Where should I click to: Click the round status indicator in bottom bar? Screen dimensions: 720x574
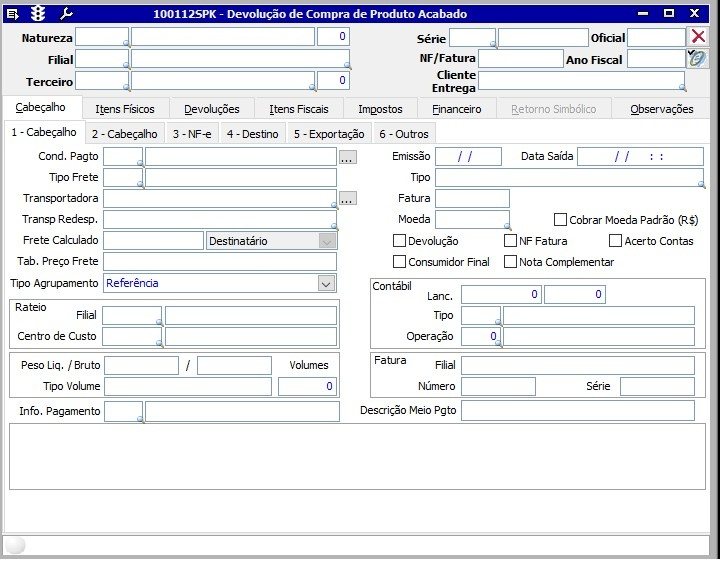click(x=16, y=545)
